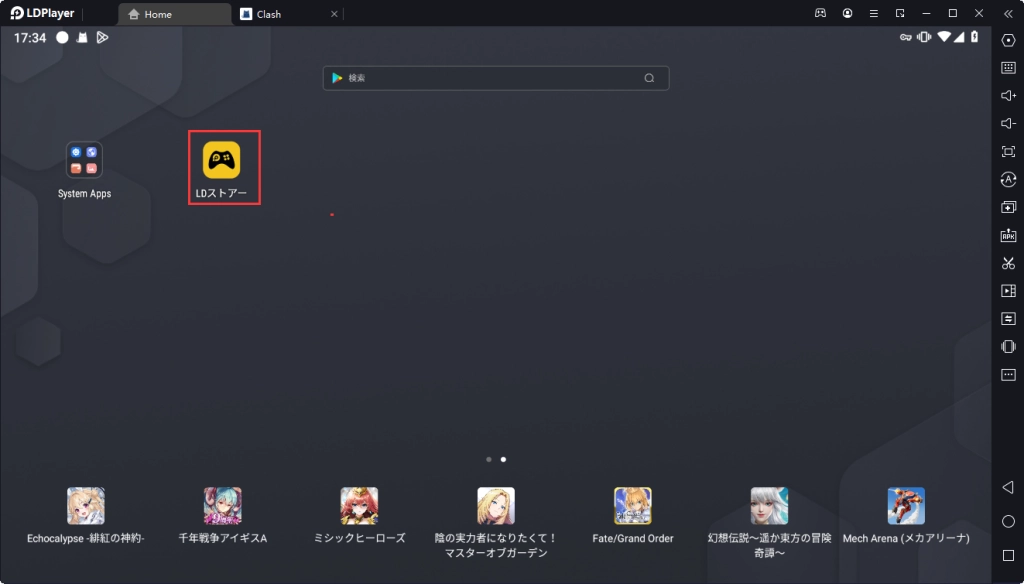Switch to the Home tab
This screenshot has width=1024, height=584.
click(x=174, y=14)
